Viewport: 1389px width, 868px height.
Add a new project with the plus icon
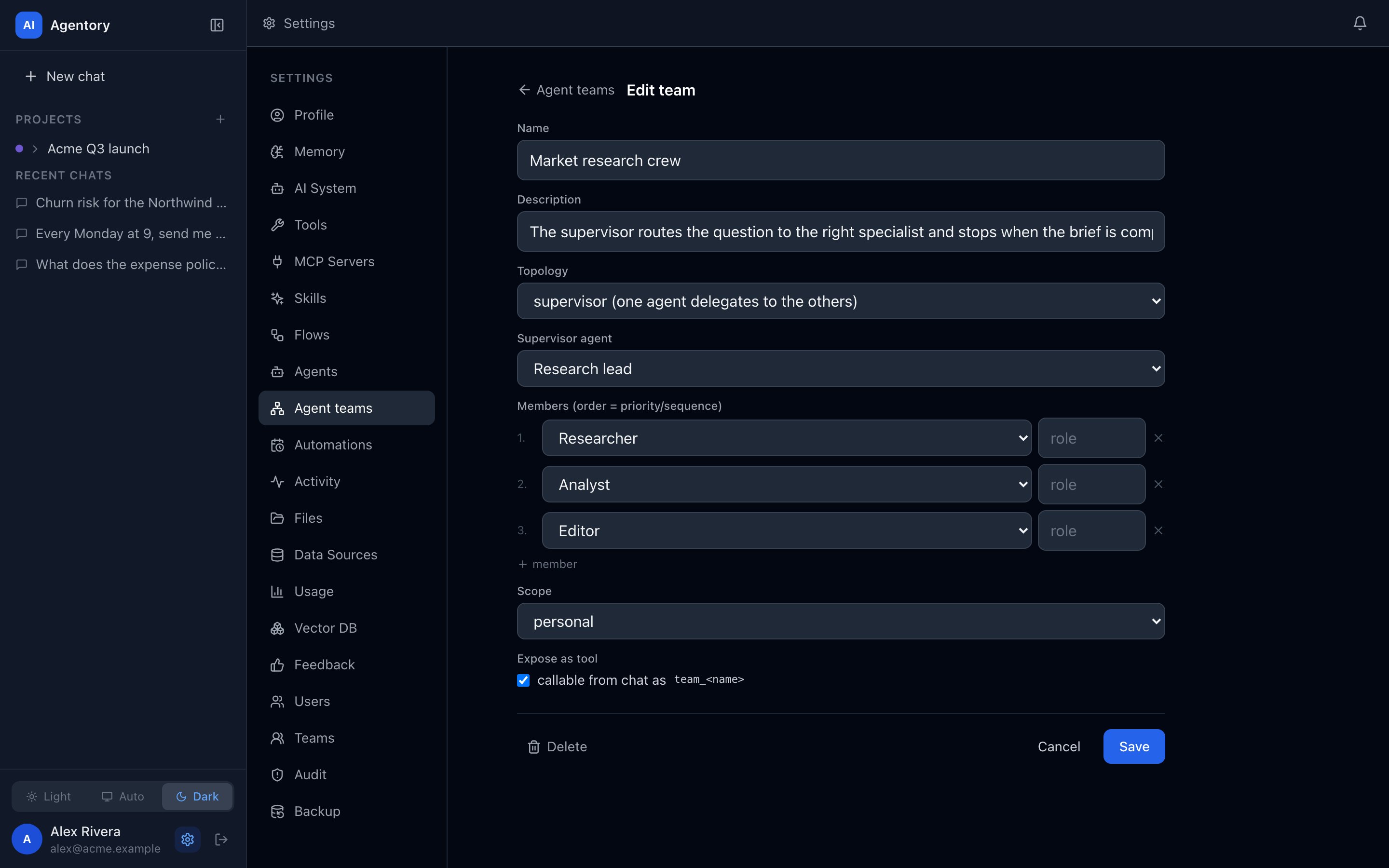point(220,120)
